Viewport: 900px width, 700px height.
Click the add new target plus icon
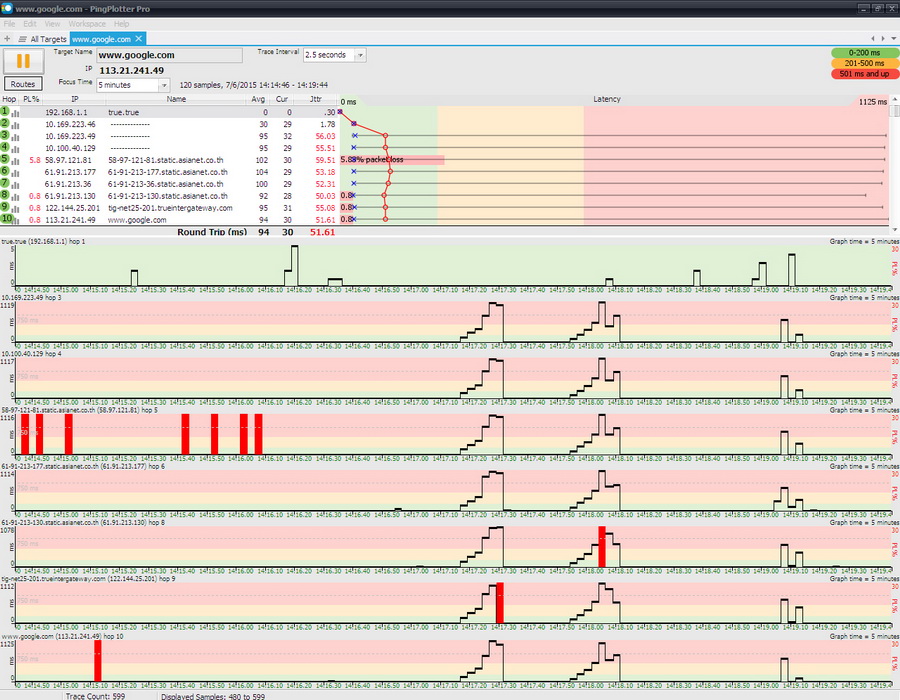coord(9,39)
